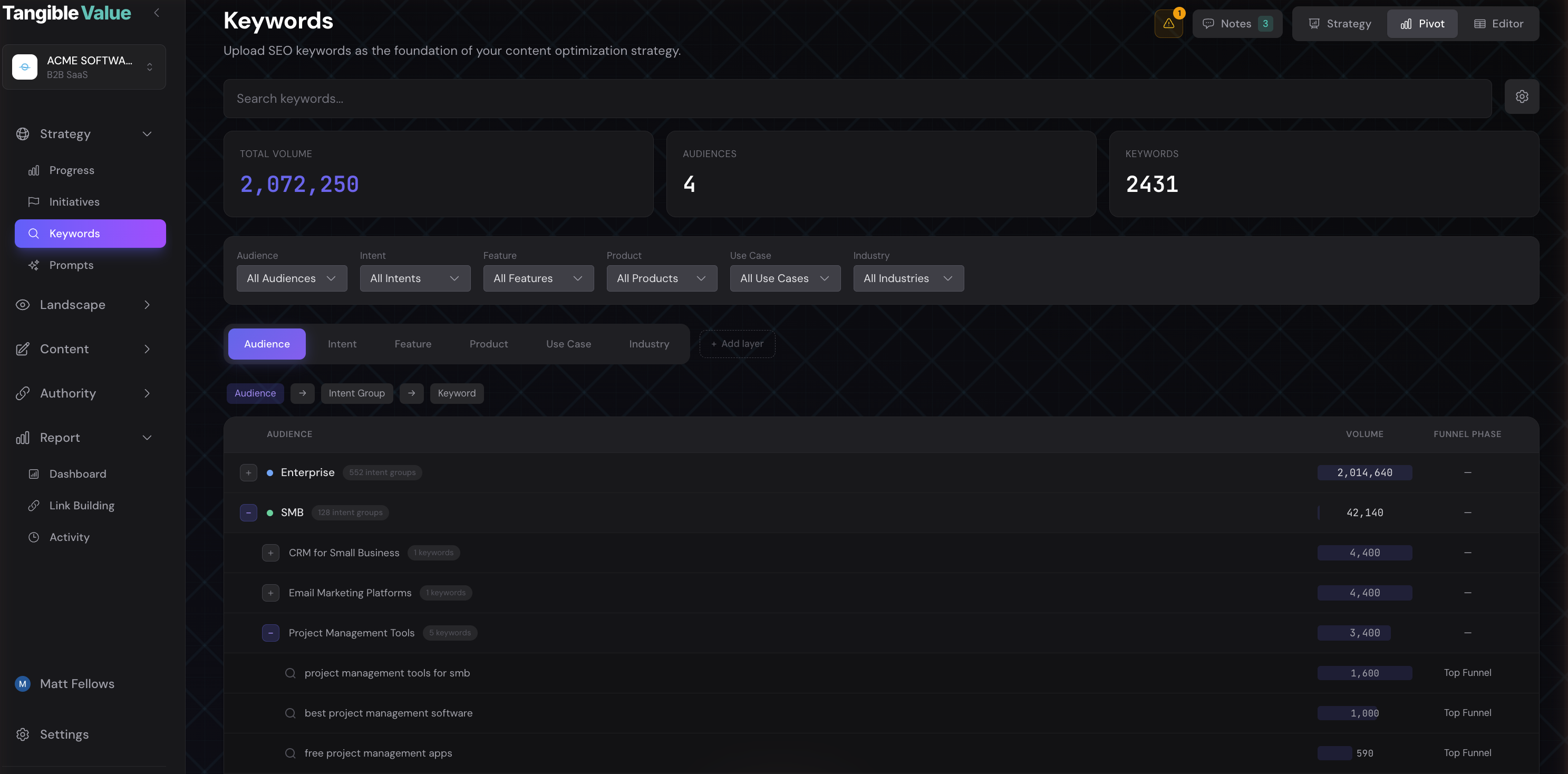
Task: Click the Enterprise volume bar
Action: click(1364, 472)
